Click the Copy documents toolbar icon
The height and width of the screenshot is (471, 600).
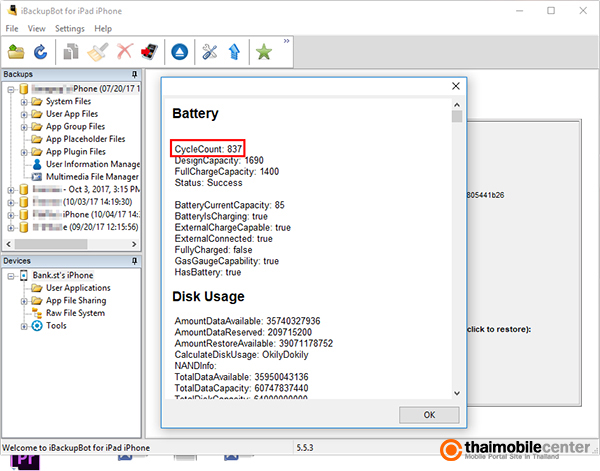[x=71, y=52]
